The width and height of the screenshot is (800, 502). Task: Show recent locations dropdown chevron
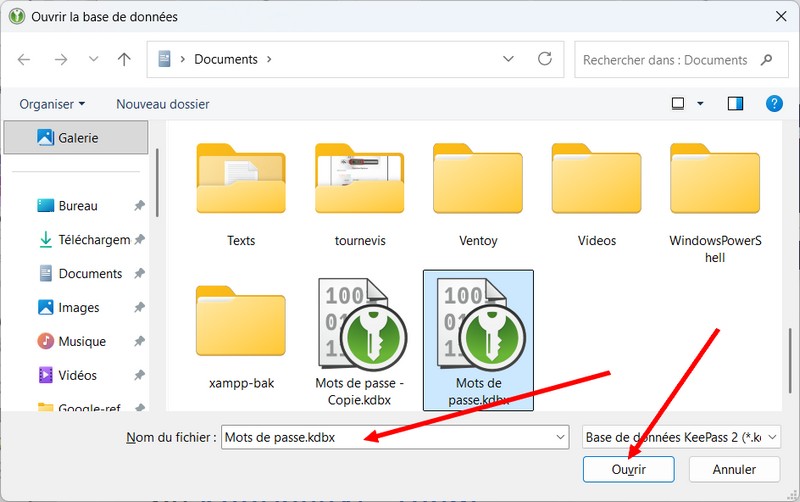pos(93,59)
